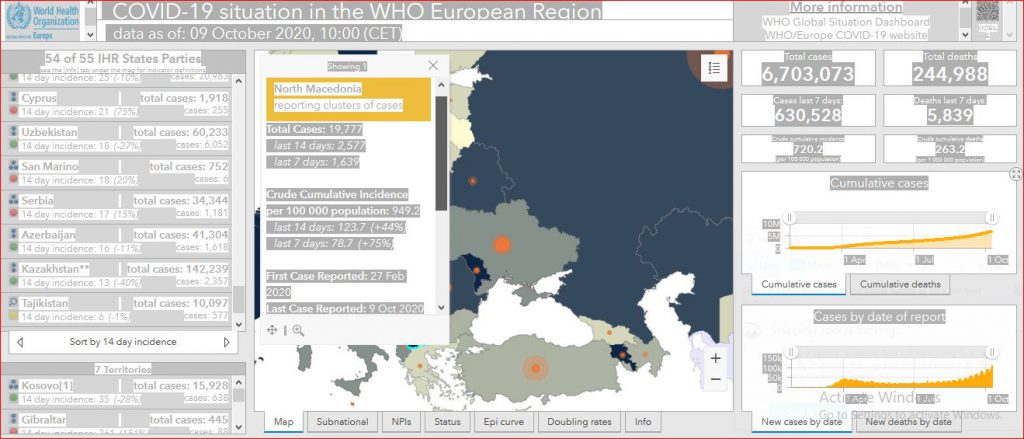The image size is (1024, 439).
Task: Open WHO/Europe COVID-19 website link
Action: 846,35
